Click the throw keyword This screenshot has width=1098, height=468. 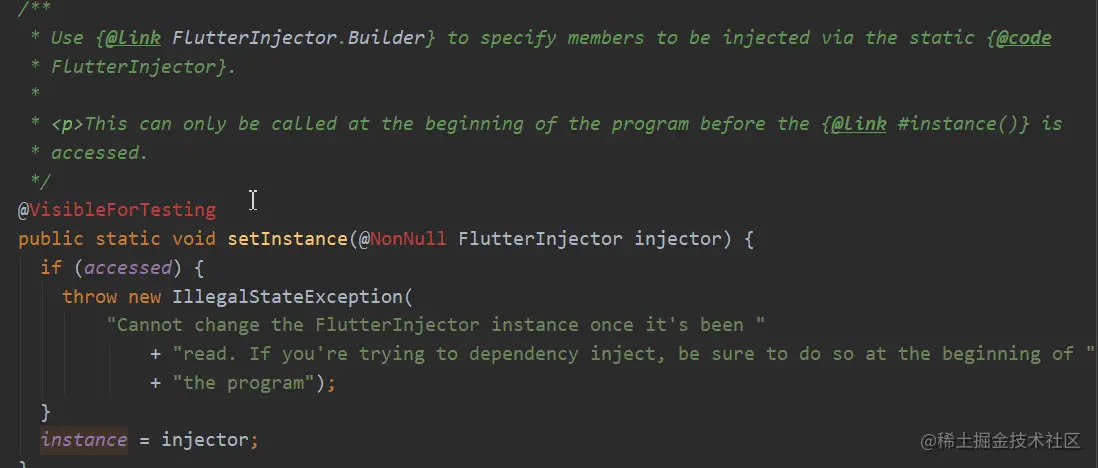(90, 296)
